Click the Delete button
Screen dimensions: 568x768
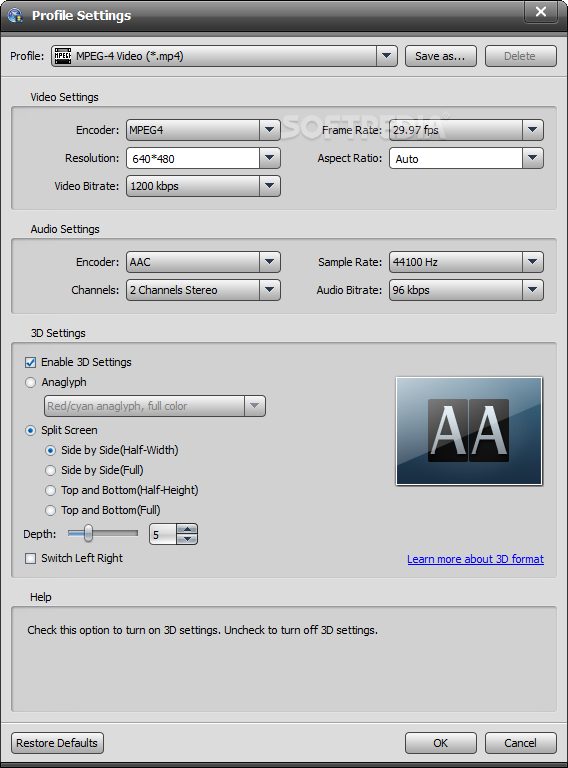[521, 56]
